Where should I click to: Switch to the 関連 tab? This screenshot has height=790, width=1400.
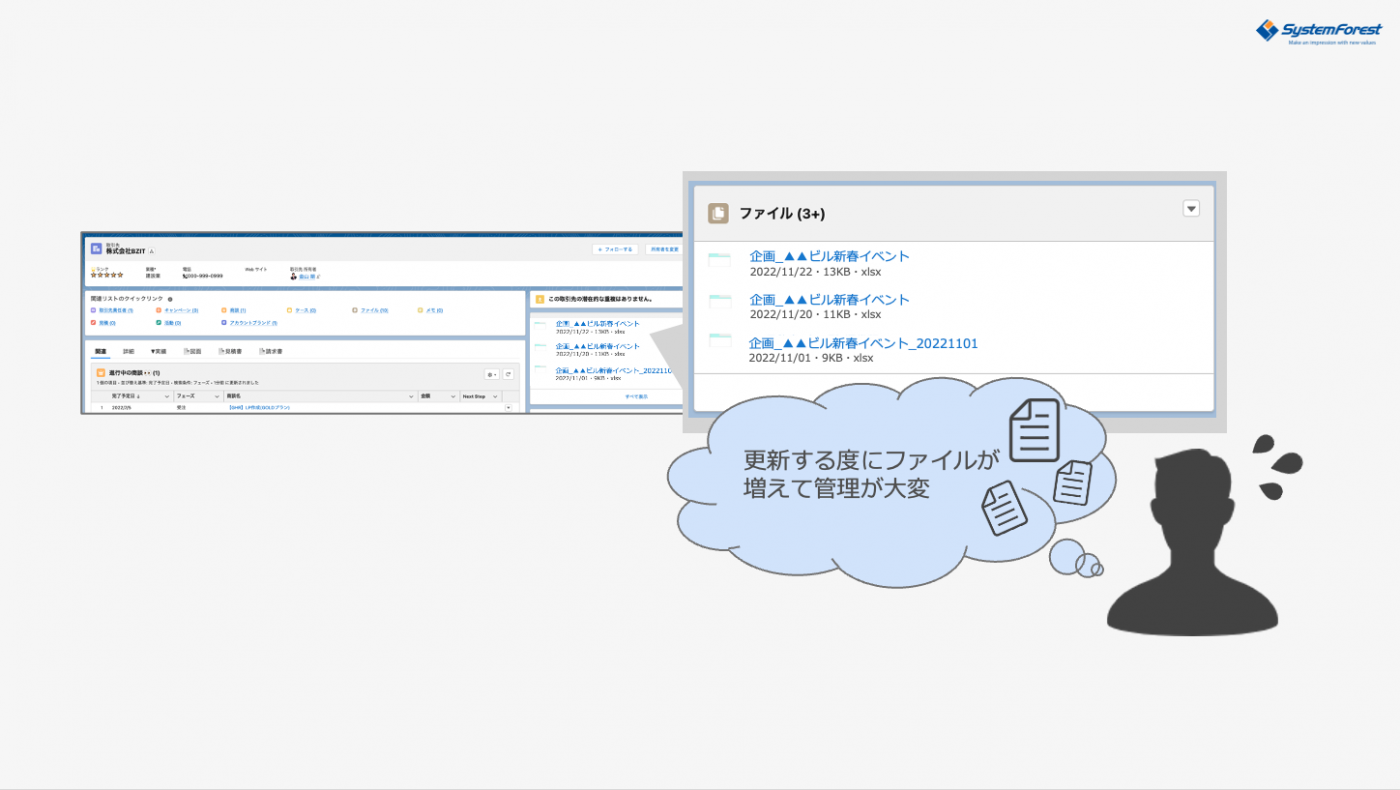pyautogui.click(x=100, y=351)
